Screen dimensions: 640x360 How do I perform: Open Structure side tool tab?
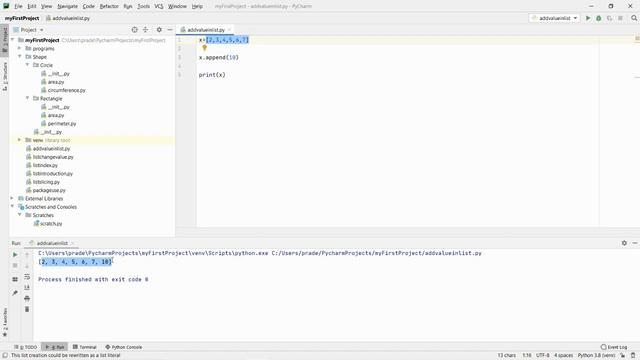point(4,76)
